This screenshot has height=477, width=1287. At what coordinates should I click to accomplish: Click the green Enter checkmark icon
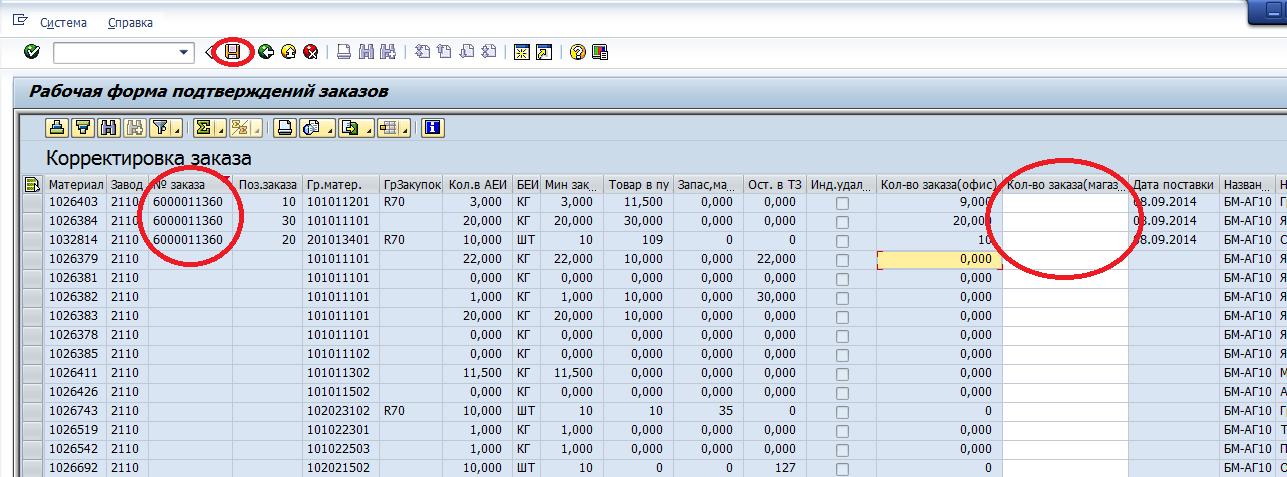(x=31, y=52)
